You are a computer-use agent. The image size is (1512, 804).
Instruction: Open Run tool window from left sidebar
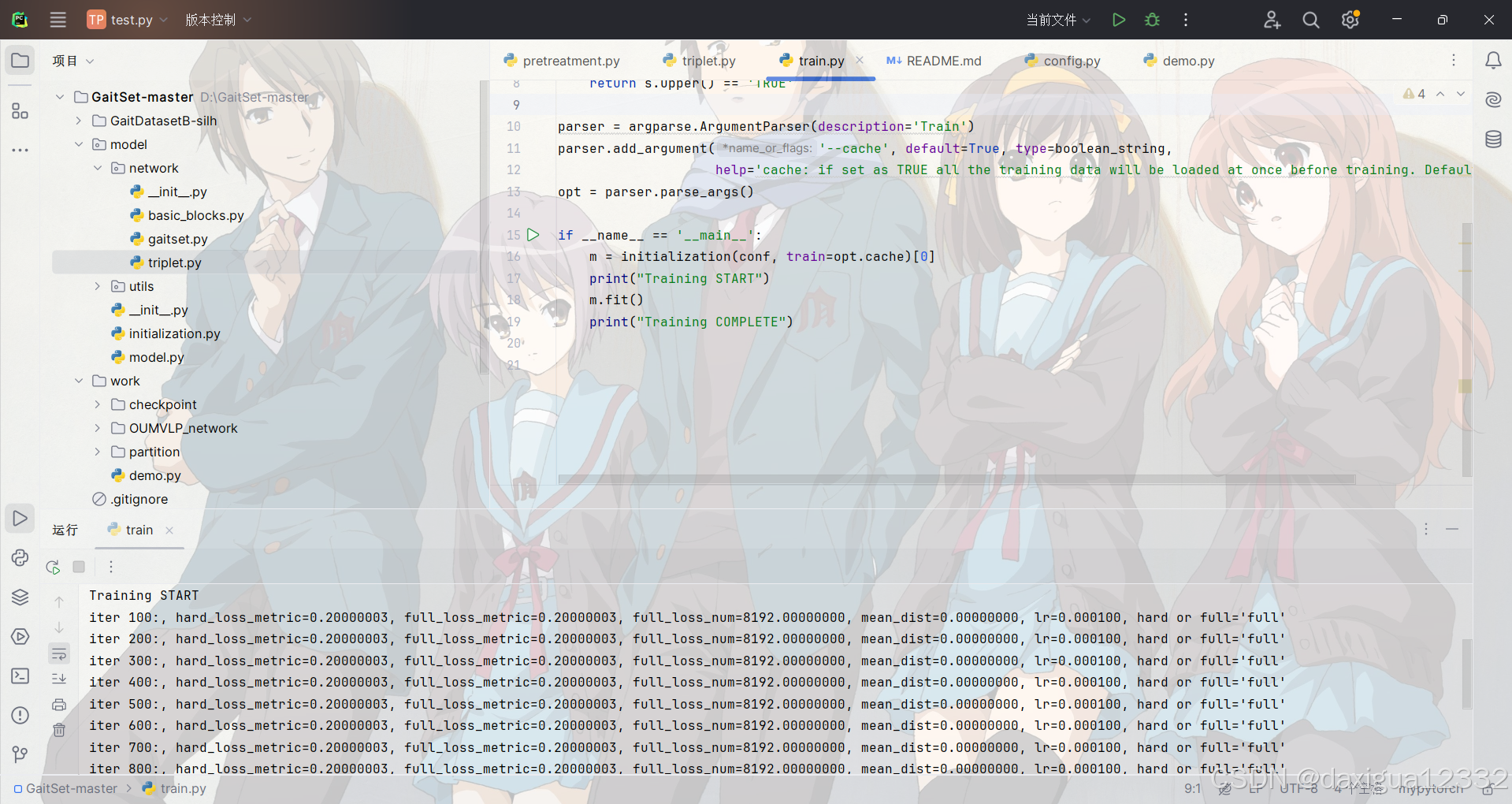20,519
